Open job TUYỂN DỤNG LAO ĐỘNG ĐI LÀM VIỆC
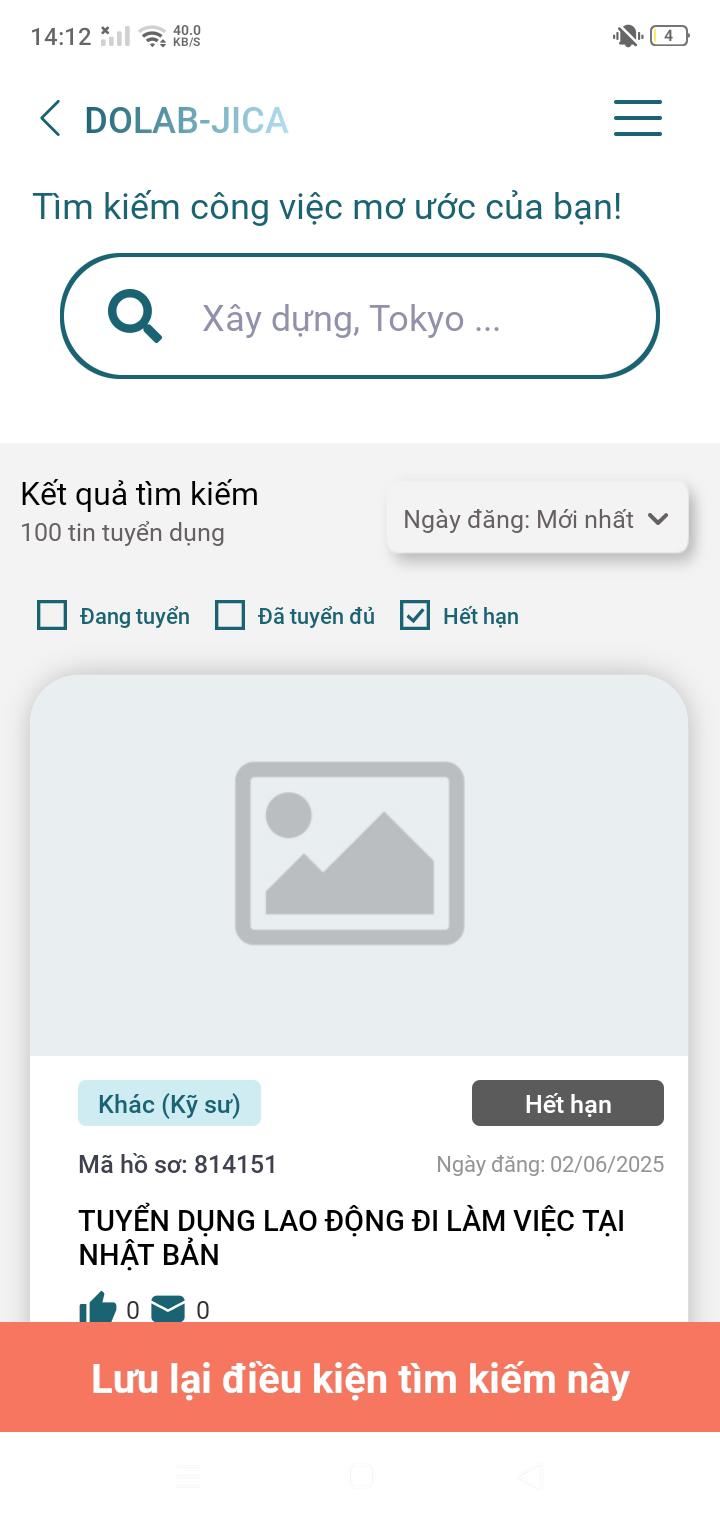720x1520 pixels. pos(352,1238)
